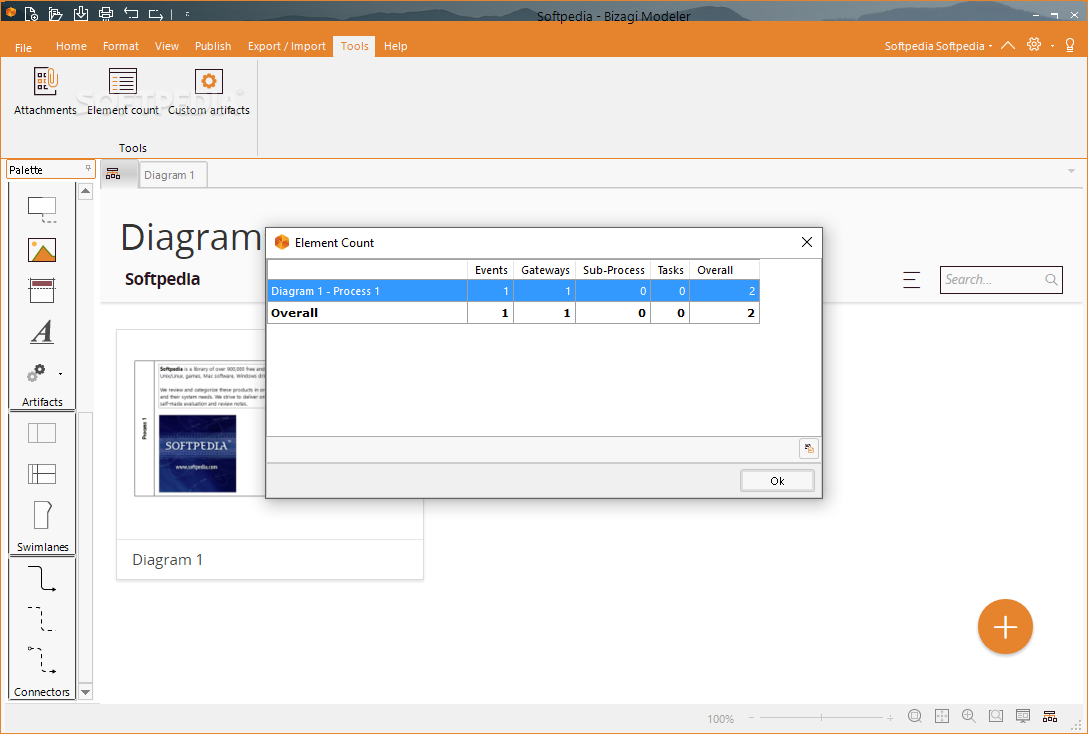Click the center diagram icon in status bar
This screenshot has width=1088, height=734.
click(942, 716)
